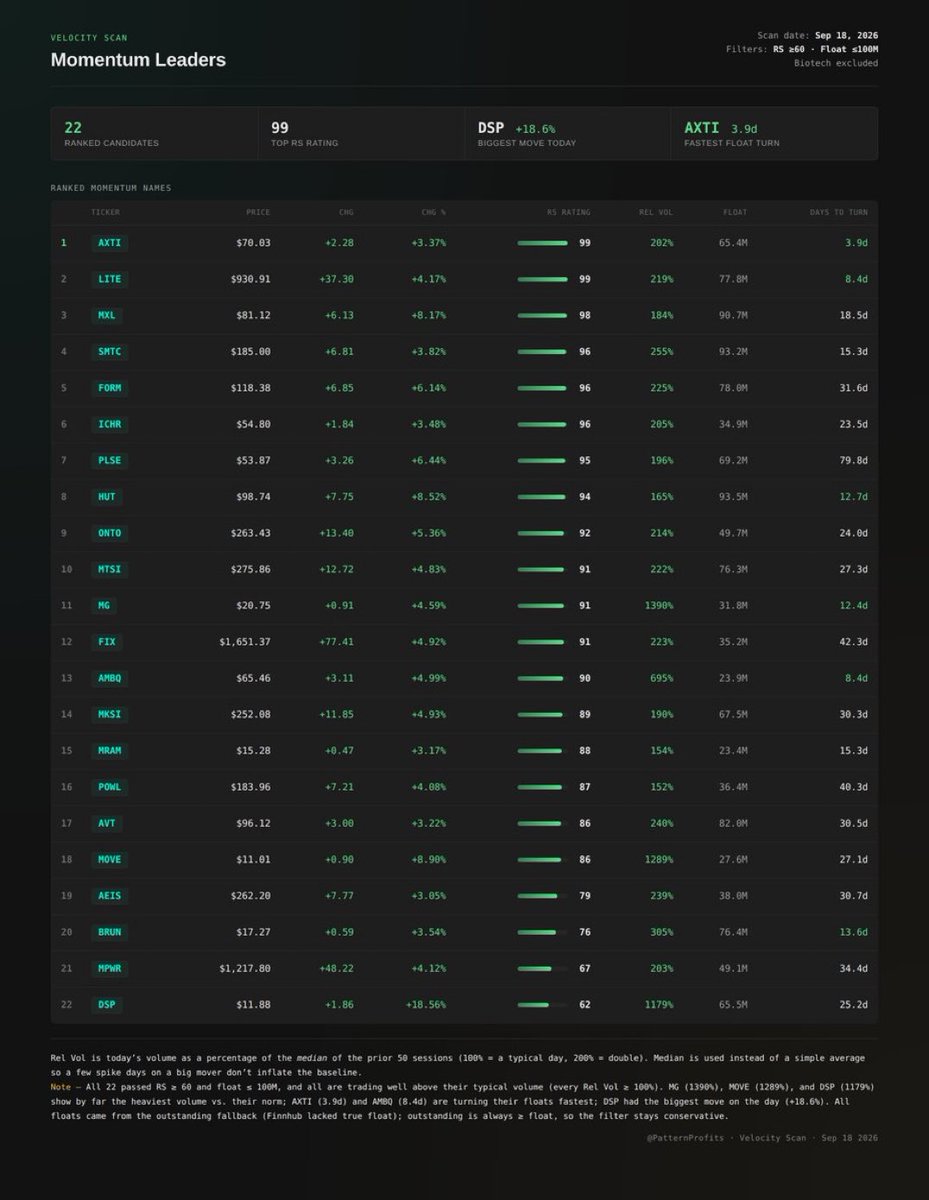This screenshot has width=929, height=1200.
Task: Click the 695% rel vol value
Action: (662, 678)
